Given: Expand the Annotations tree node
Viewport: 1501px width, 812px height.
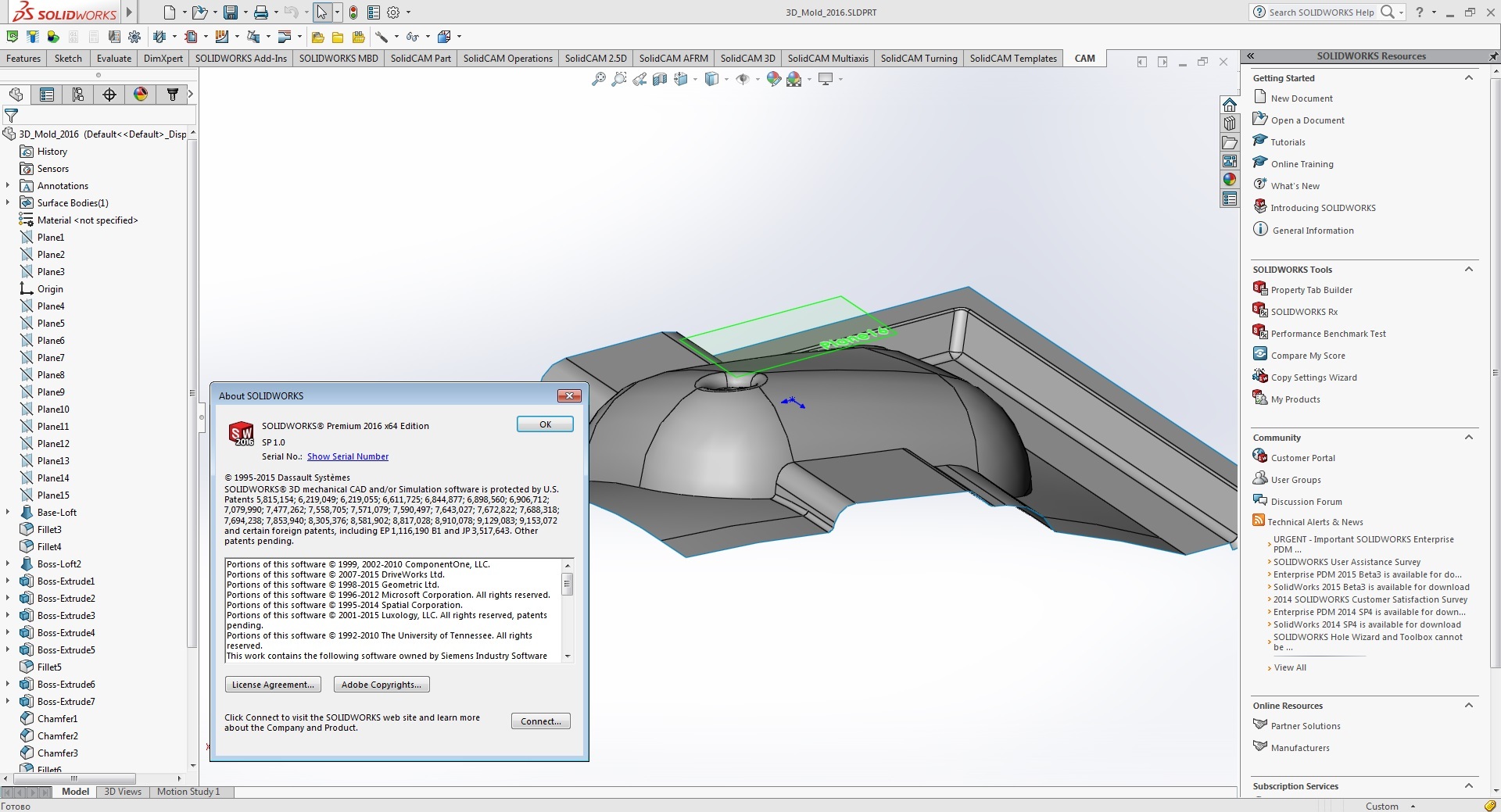Looking at the screenshot, I should click(x=8, y=186).
